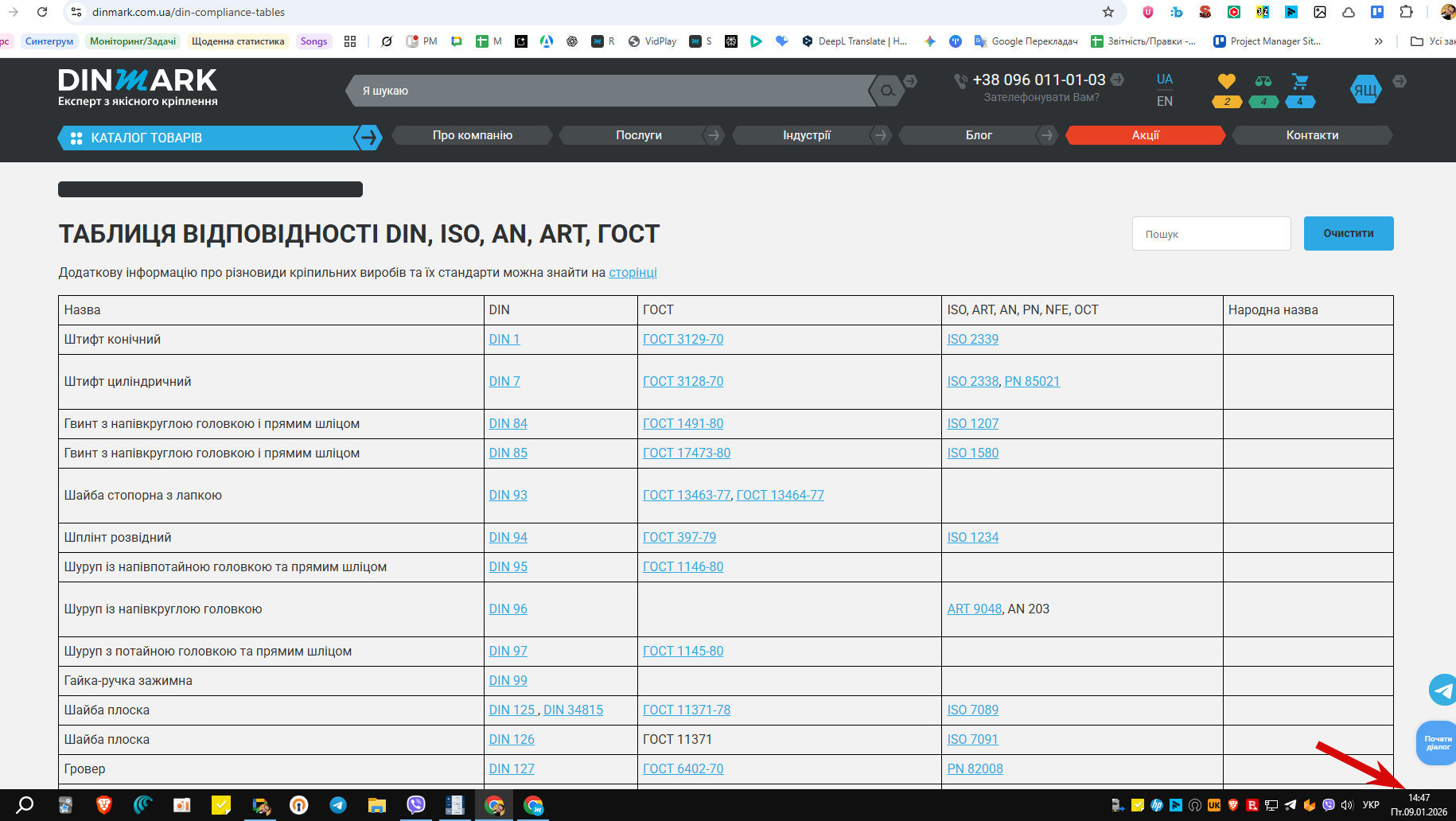Open the ЯЩ user account badge
The height and width of the screenshot is (821, 1456).
pyautogui.click(x=1365, y=90)
